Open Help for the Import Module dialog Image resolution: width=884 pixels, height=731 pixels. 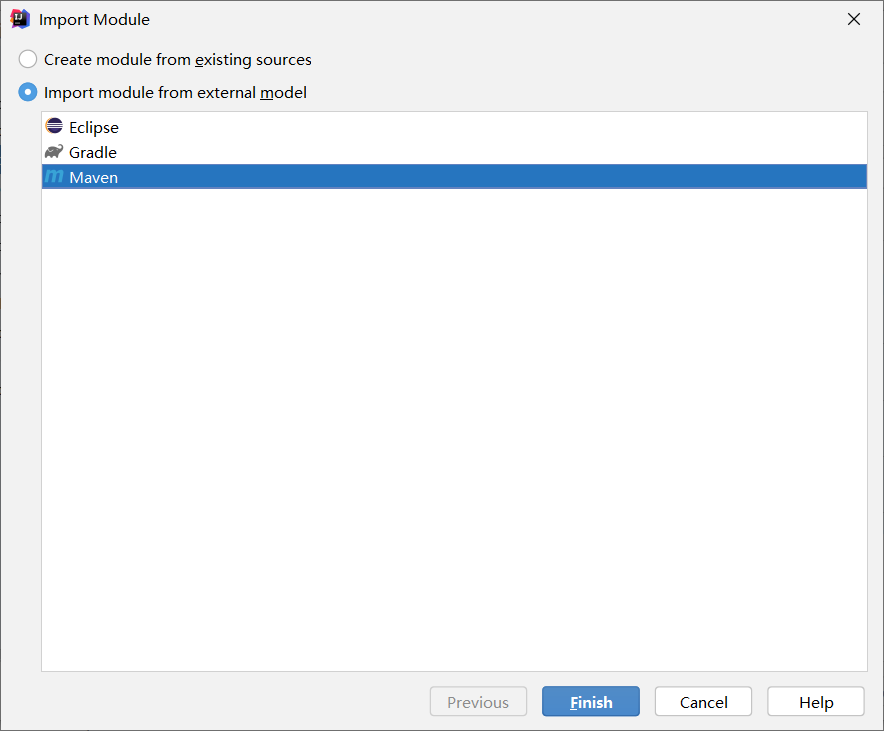[815, 701]
